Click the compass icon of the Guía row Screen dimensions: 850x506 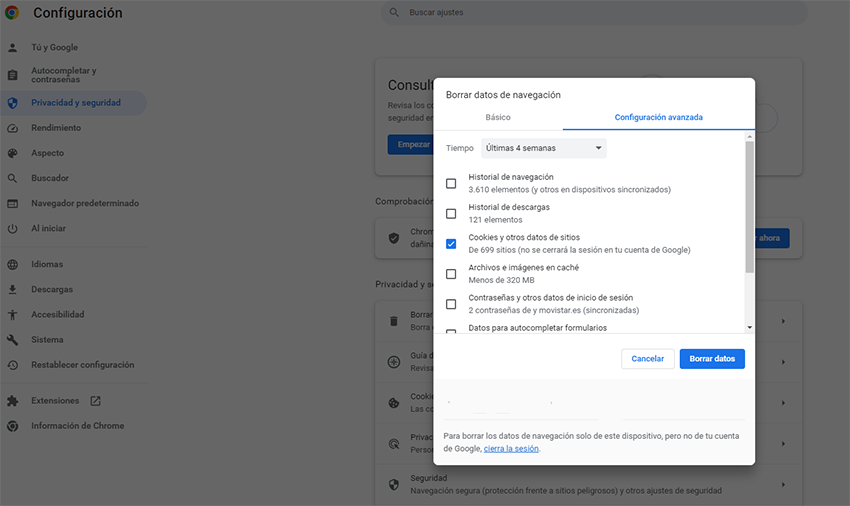[394, 362]
